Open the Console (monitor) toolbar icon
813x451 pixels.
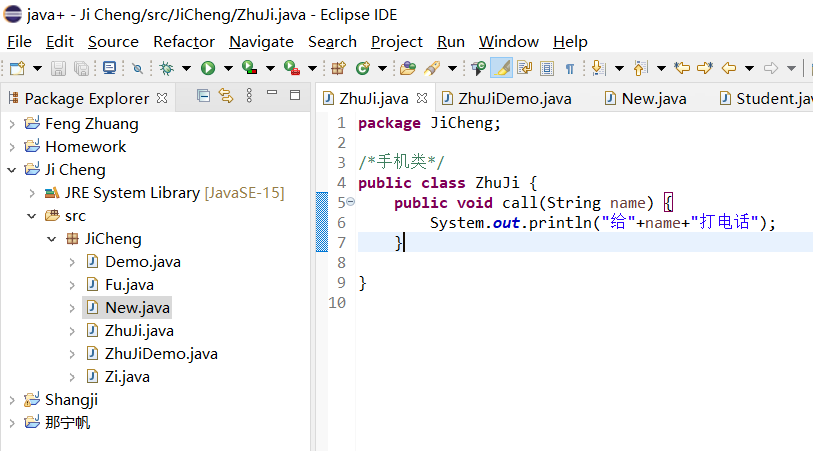point(109,68)
